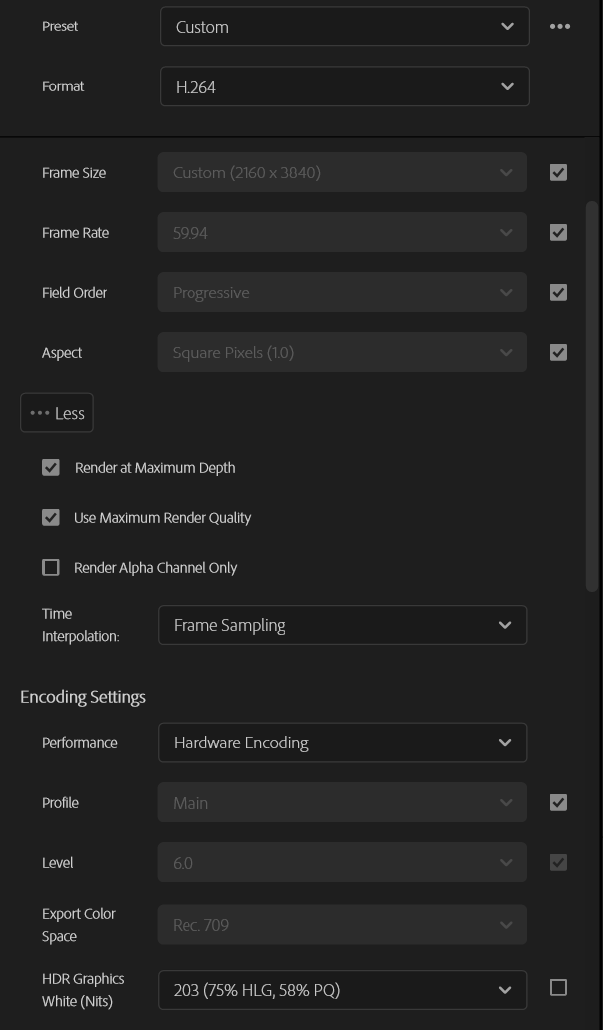Click the Frame Size dropdown field
603x1030 pixels.
coord(342,173)
